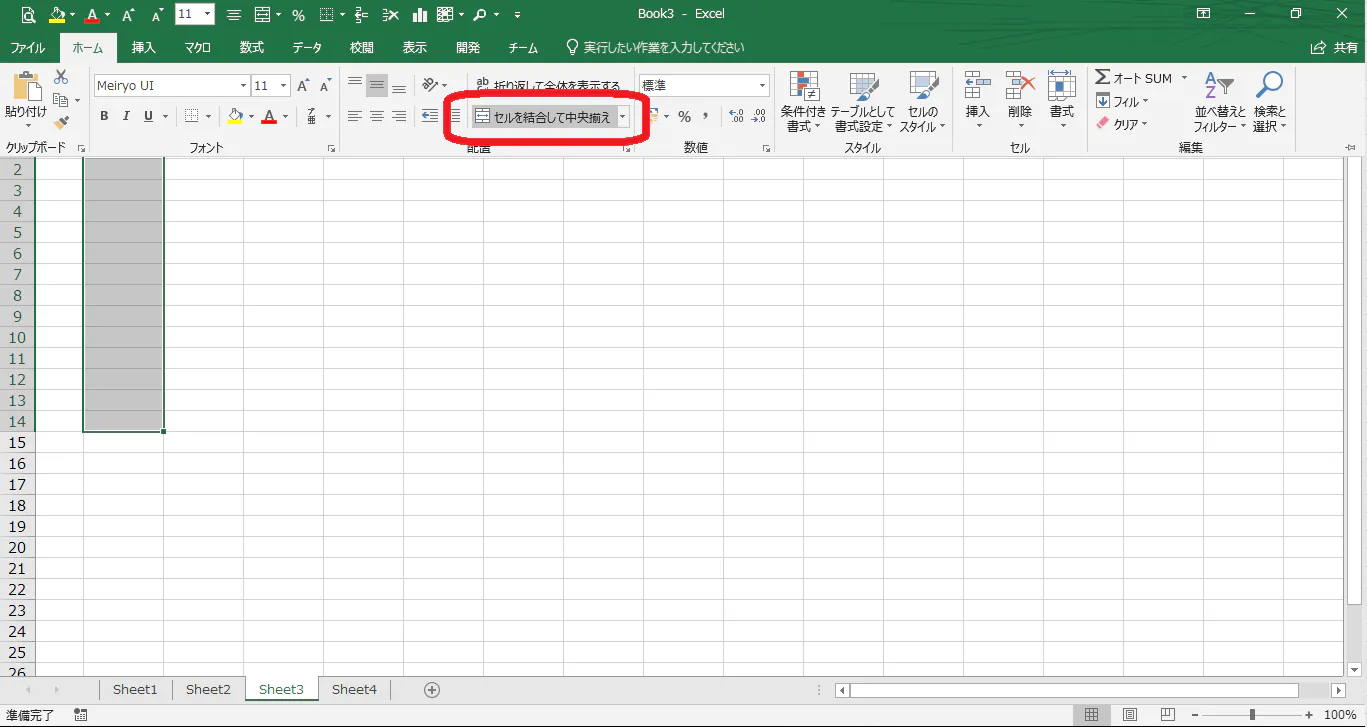Screen dimensions: 1367x727
Task: Click the Cut scissors icon
Action: (61, 77)
